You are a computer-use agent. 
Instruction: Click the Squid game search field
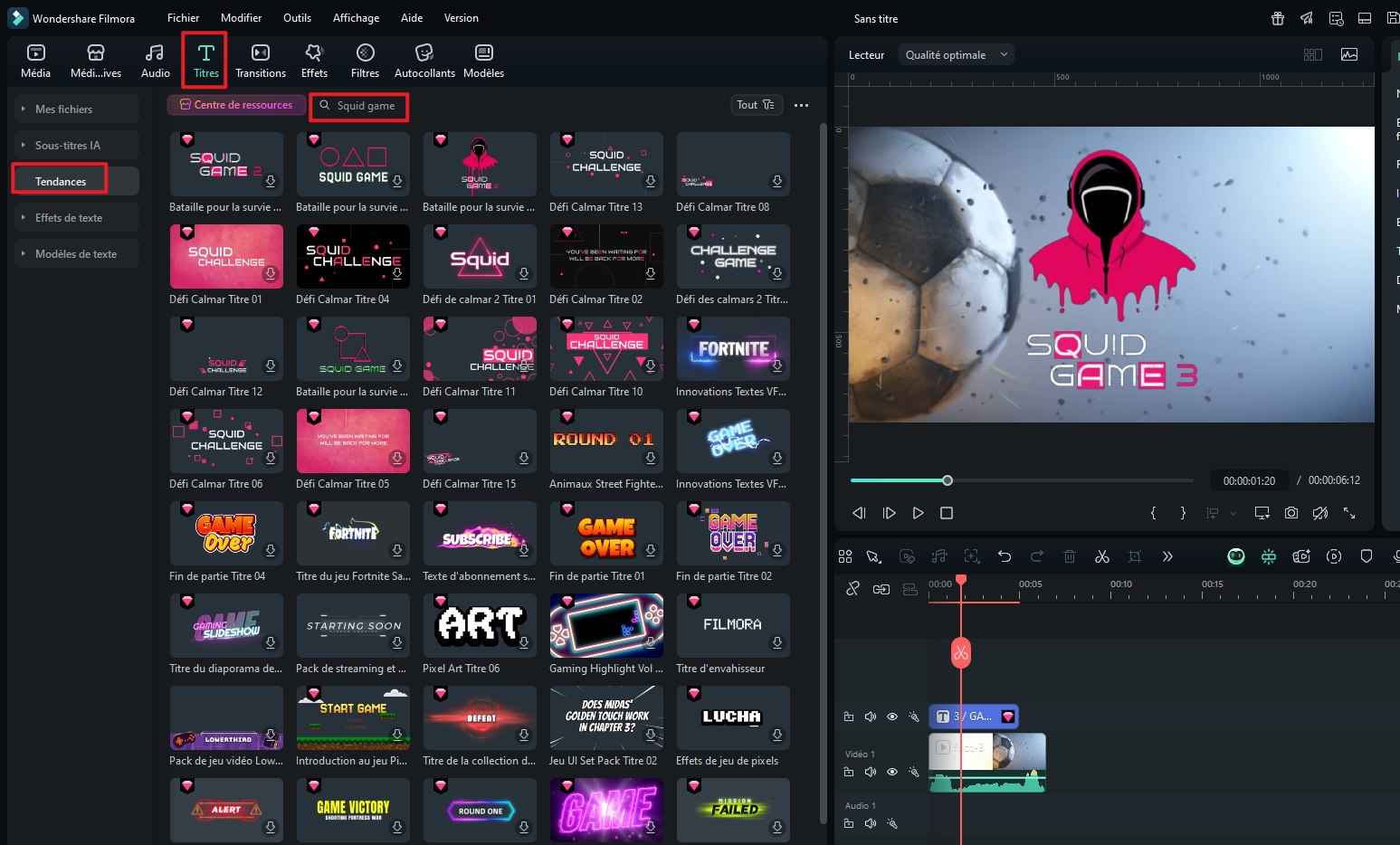click(x=358, y=106)
